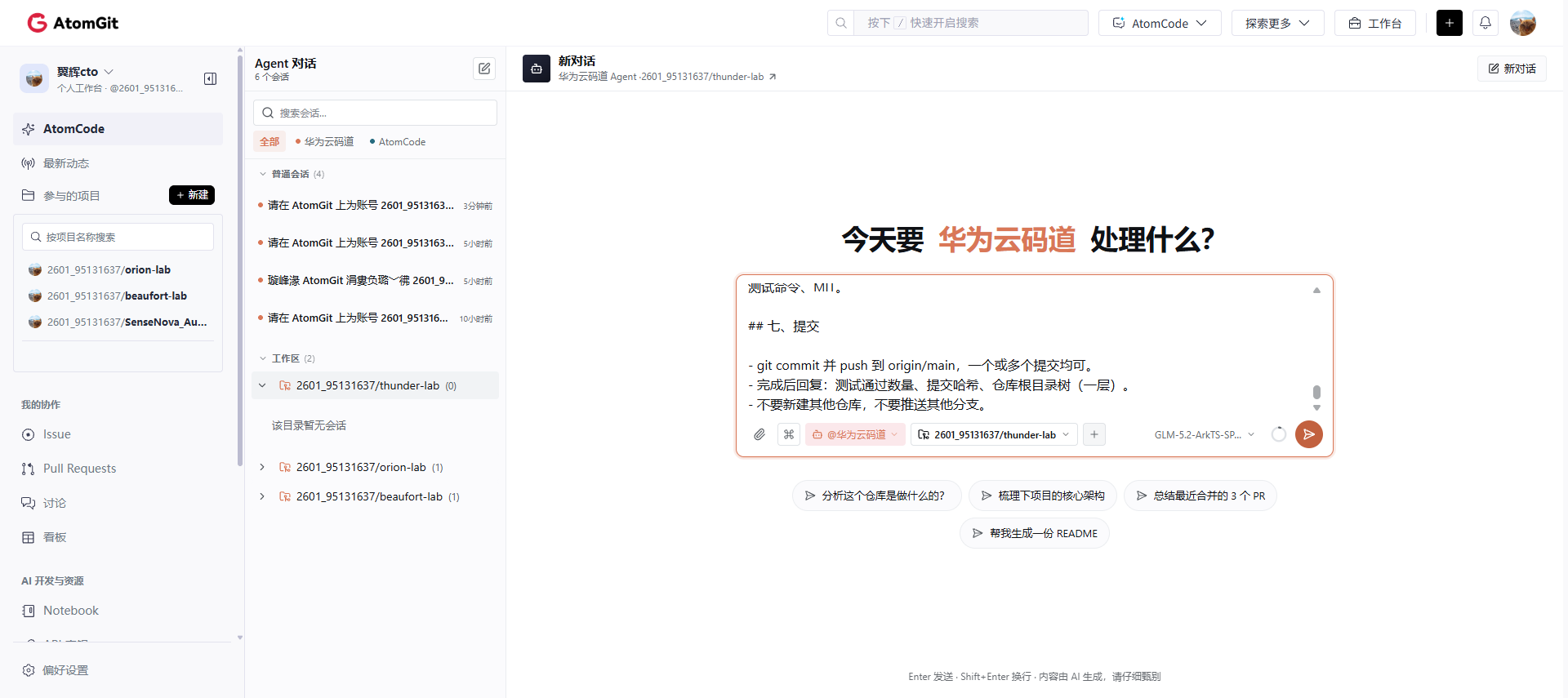The image size is (1568, 698).
Task: Click the circular usage indicator by send
Action: tap(1279, 434)
